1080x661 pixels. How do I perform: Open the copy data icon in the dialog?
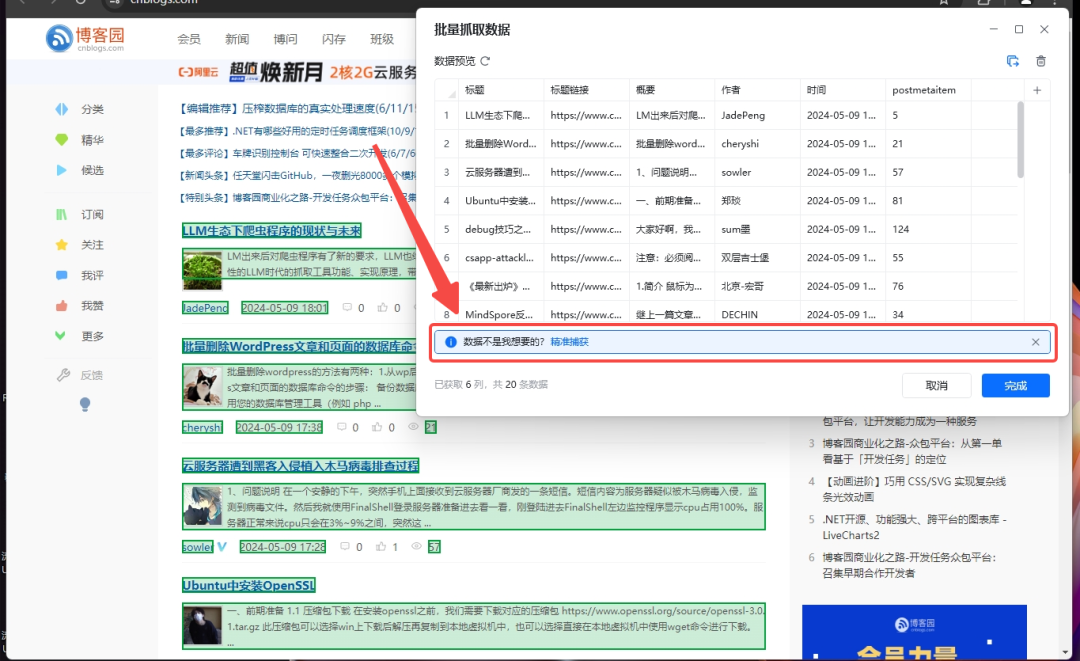[1012, 61]
